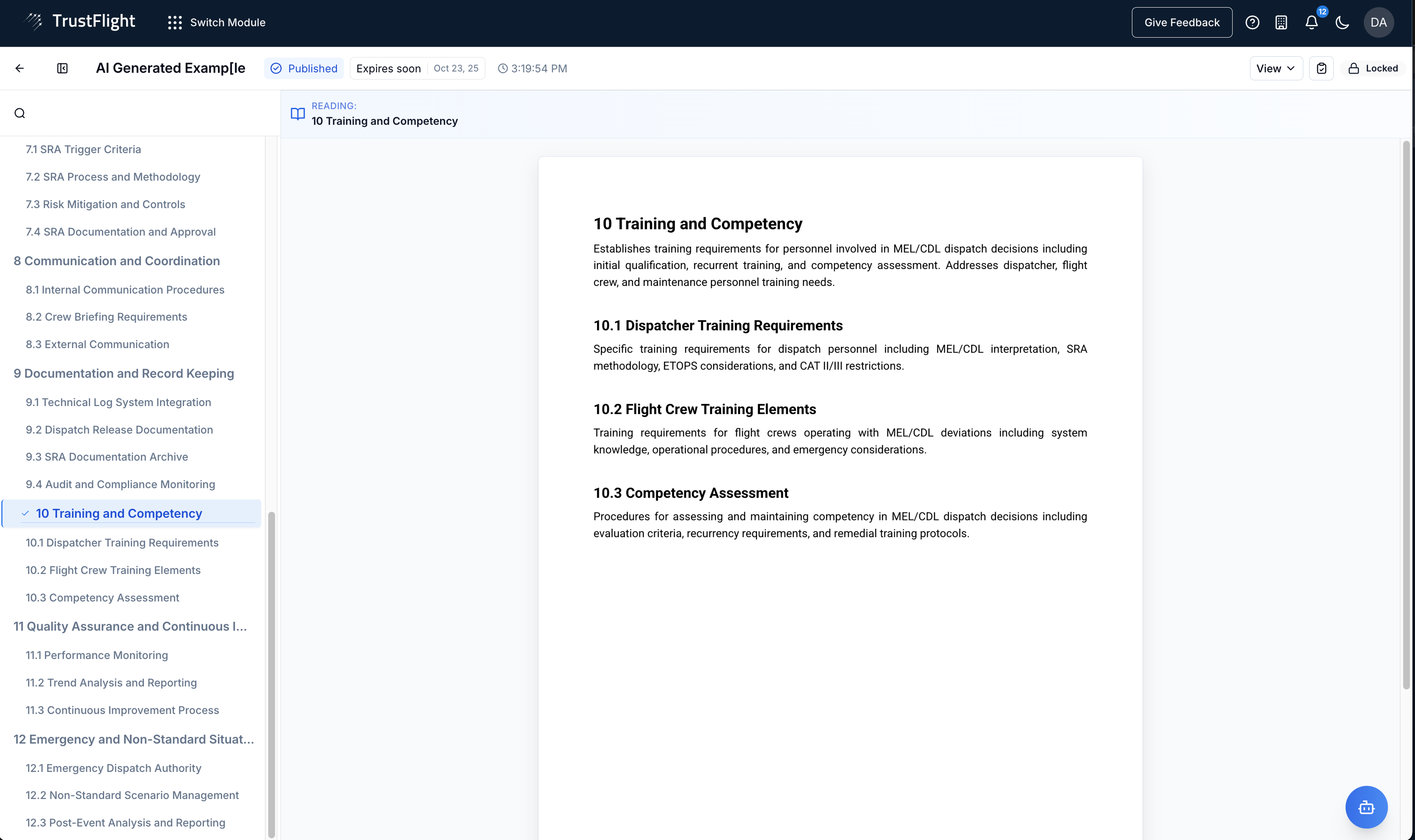Open the Switch Module grid icon
Screen dimensions: 1415x840
pos(175,23)
